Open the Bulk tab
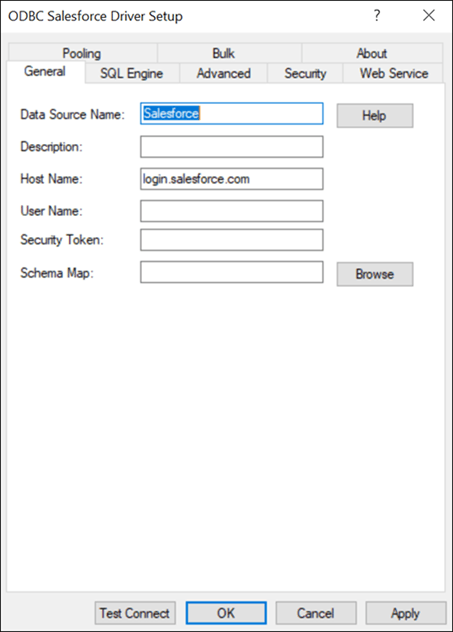Viewport: 453px width, 632px height. [x=224, y=53]
